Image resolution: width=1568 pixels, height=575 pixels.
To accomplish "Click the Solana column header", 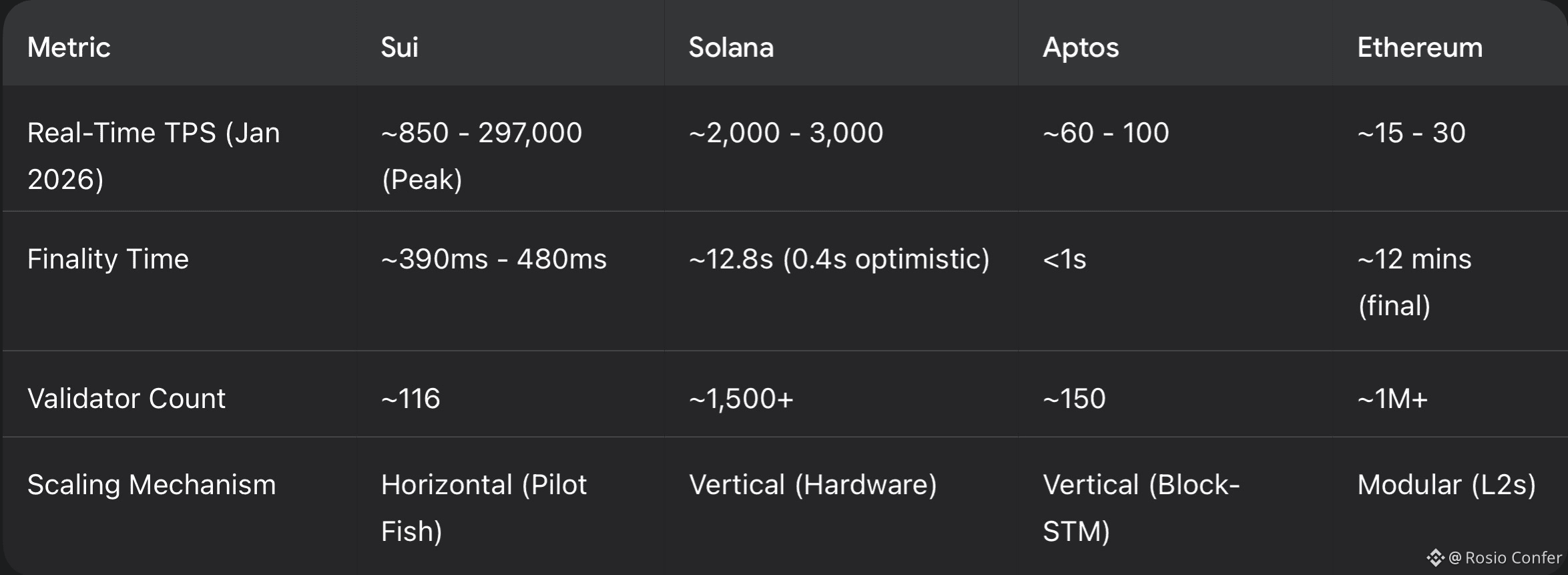I will click(x=731, y=47).
